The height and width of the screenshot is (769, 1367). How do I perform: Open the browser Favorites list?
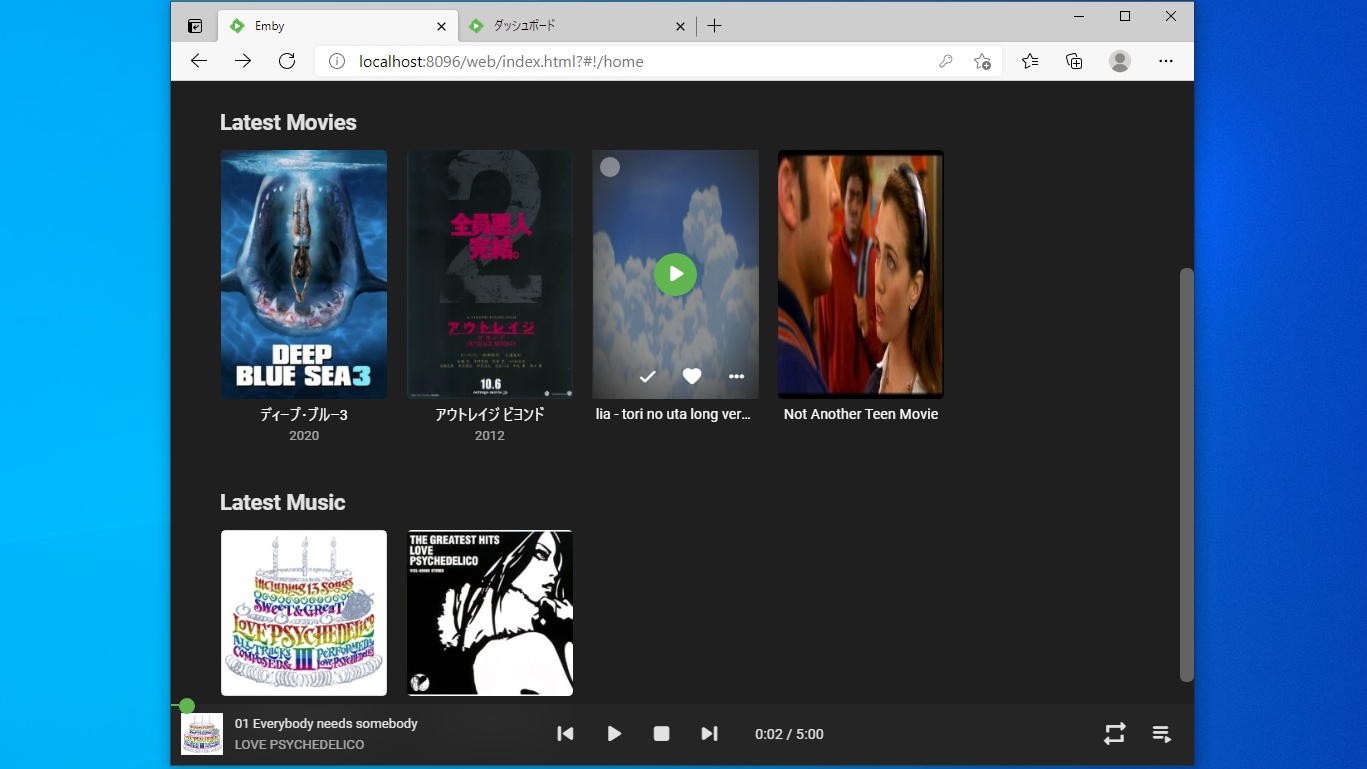coord(1030,61)
